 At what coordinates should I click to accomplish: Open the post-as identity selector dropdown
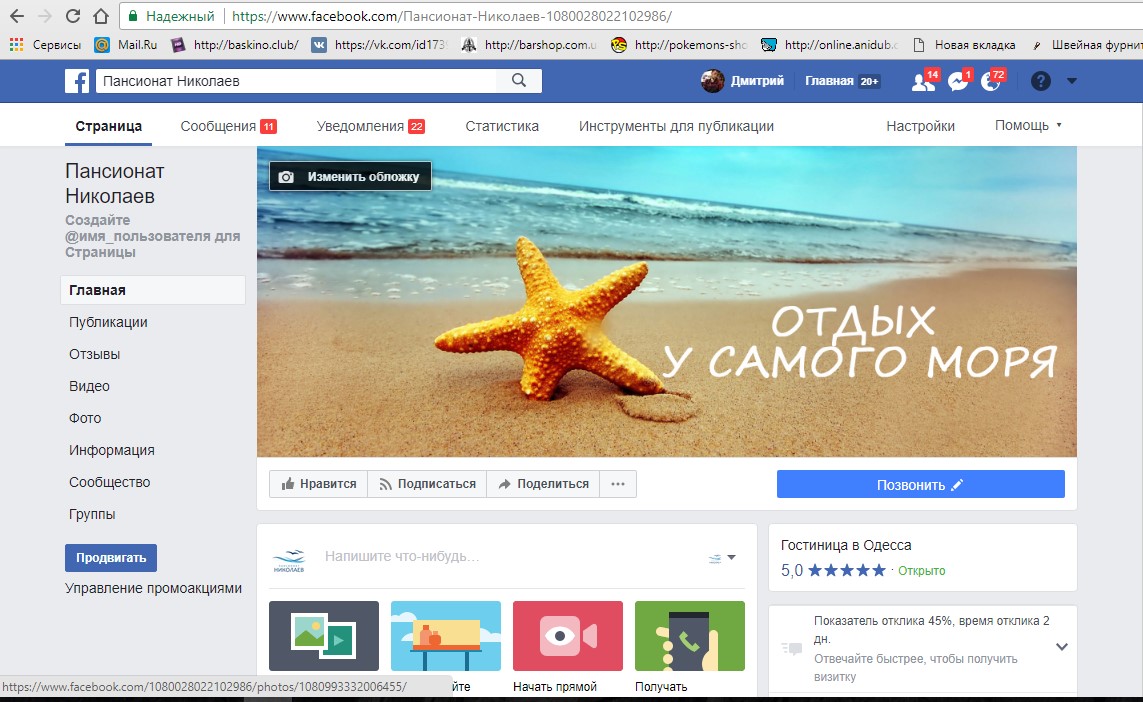(x=722, y=558)
